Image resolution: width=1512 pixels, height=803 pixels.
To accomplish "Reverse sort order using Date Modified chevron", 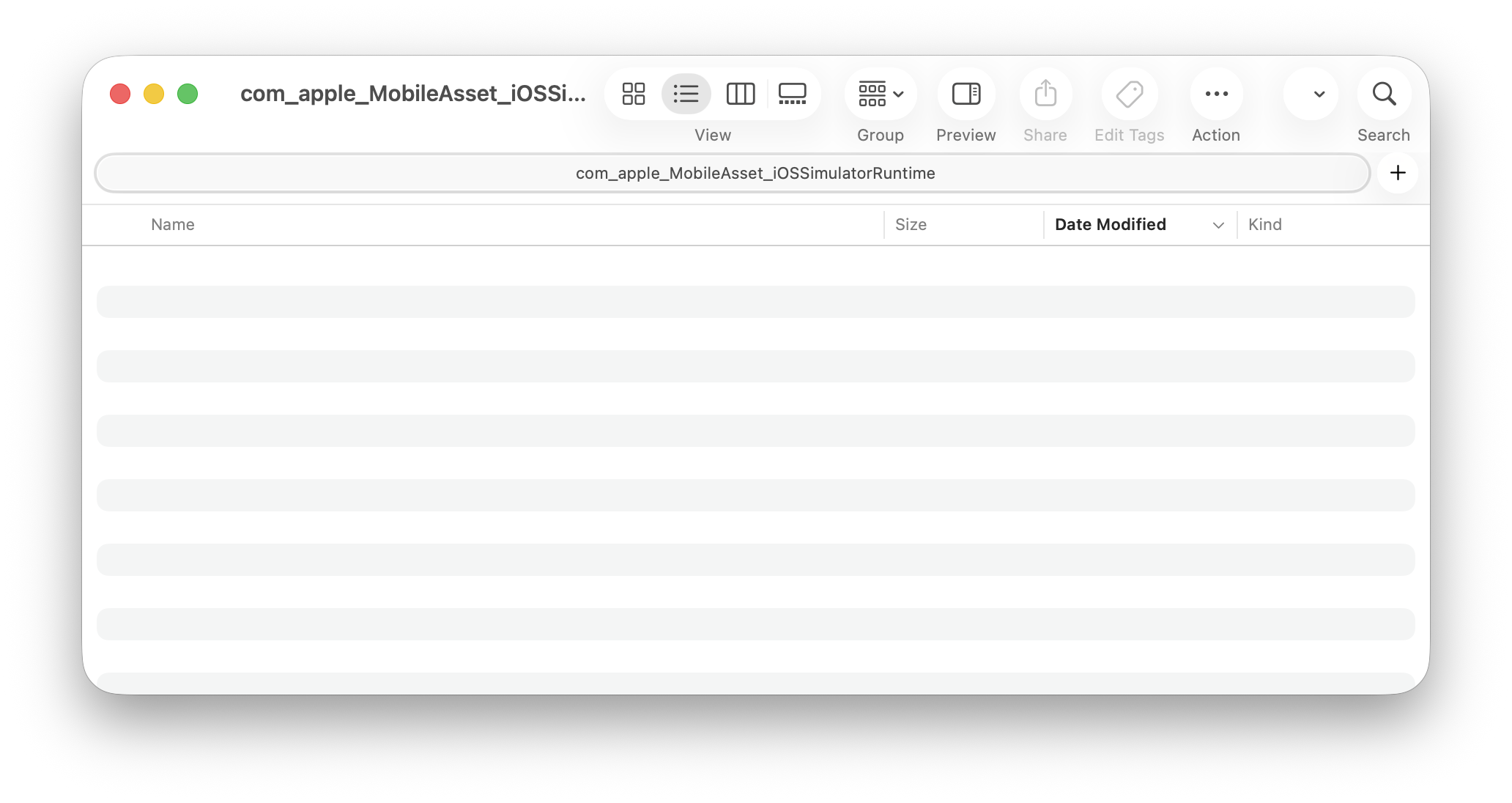I will 1218,225.
